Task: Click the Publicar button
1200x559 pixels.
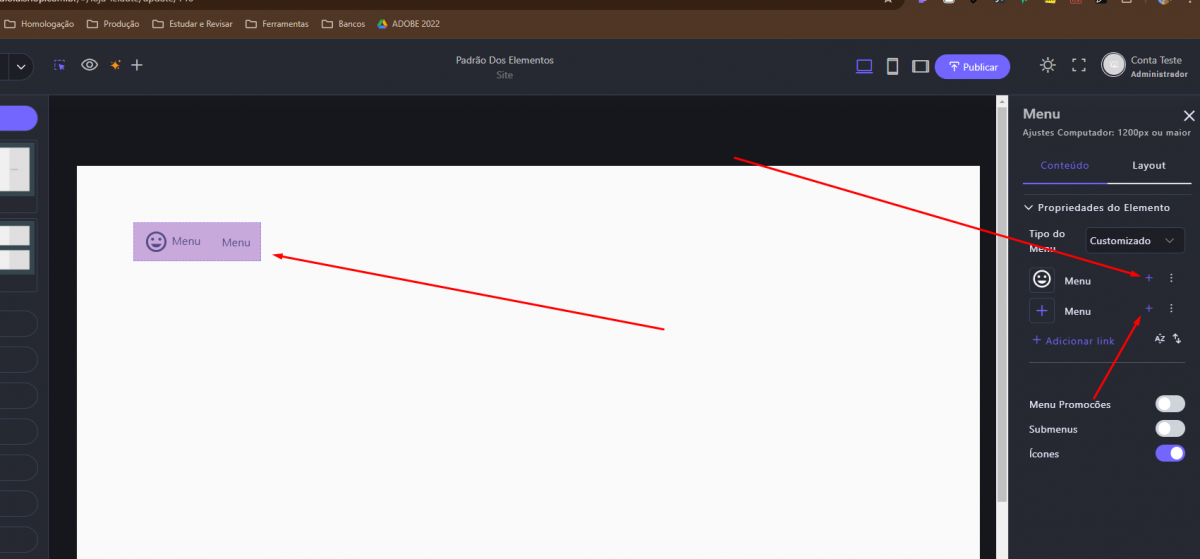Action: point(972,67)
